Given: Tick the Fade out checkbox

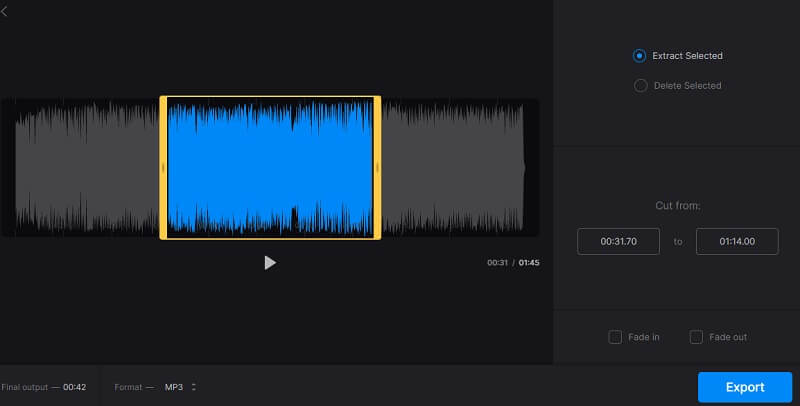Looking at the screenshot, I should [x=696, y=337].
